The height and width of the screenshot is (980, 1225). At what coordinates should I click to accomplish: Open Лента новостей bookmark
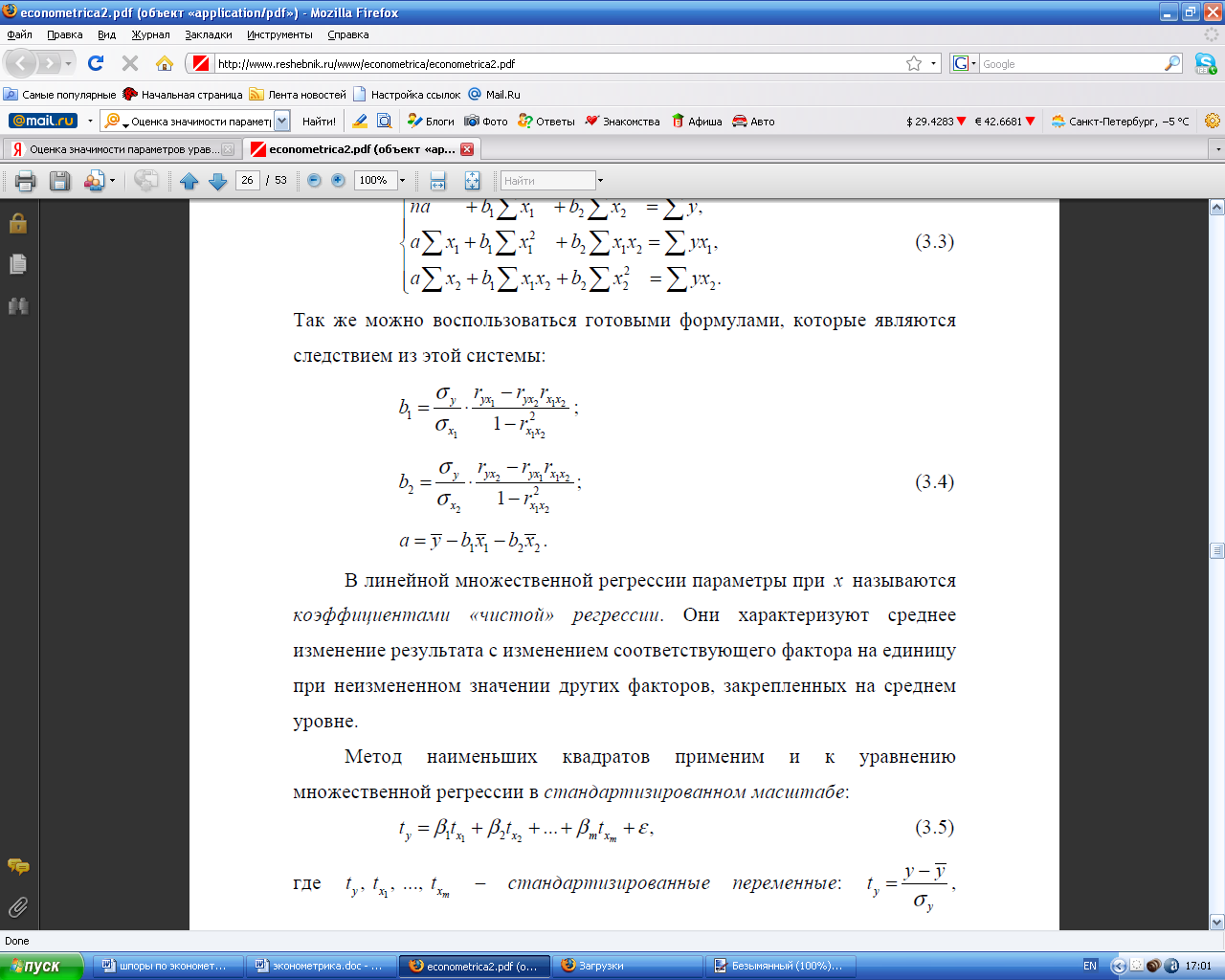click(298, 95)
